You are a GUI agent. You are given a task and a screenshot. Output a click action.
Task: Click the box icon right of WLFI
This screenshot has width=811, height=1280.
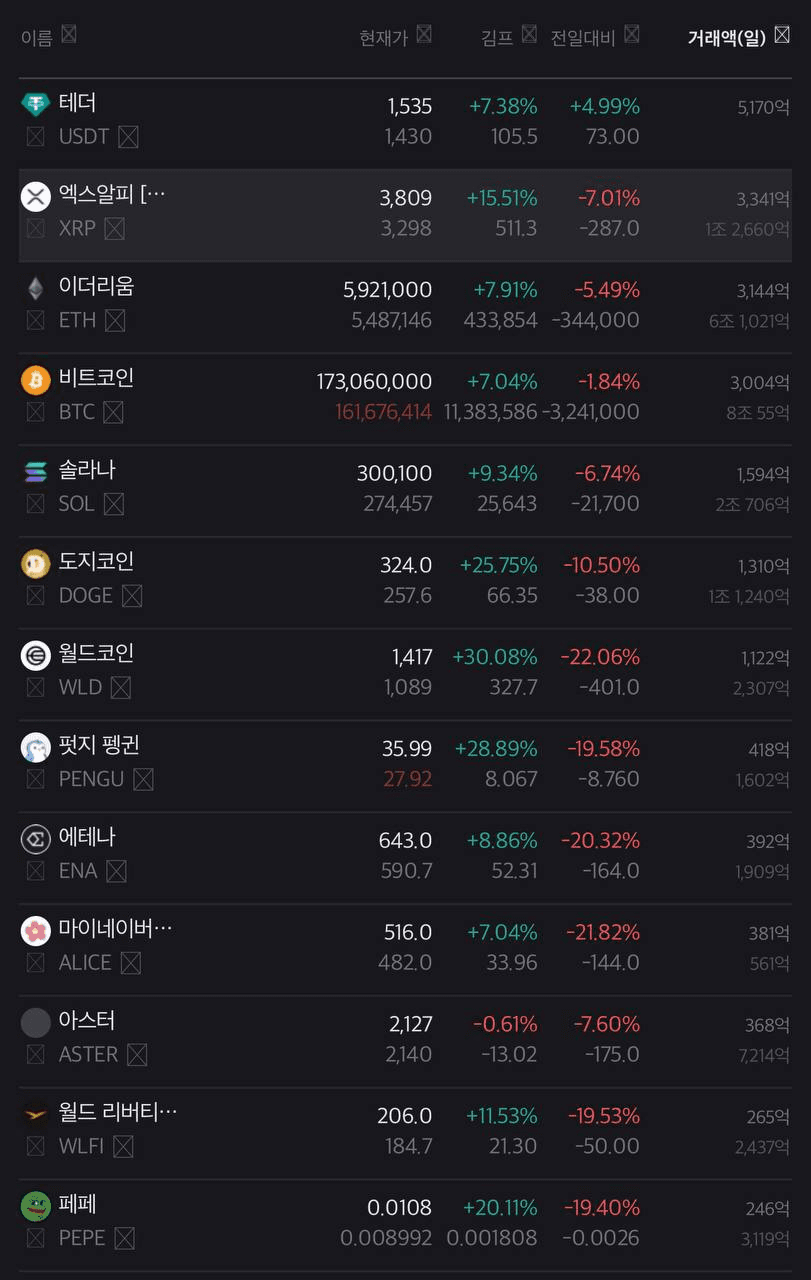coord(123,1147)
